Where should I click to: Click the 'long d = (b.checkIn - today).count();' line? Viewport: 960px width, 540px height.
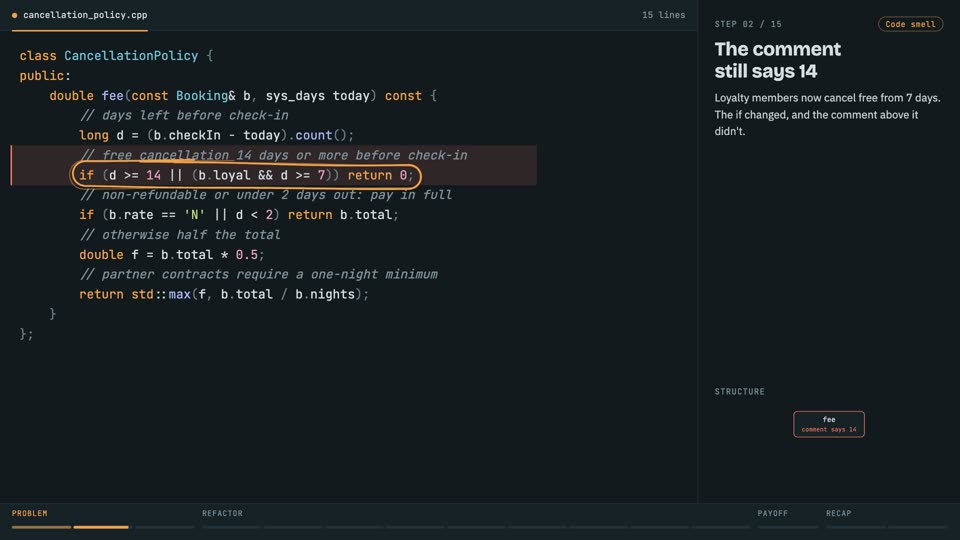pos(216,135)
